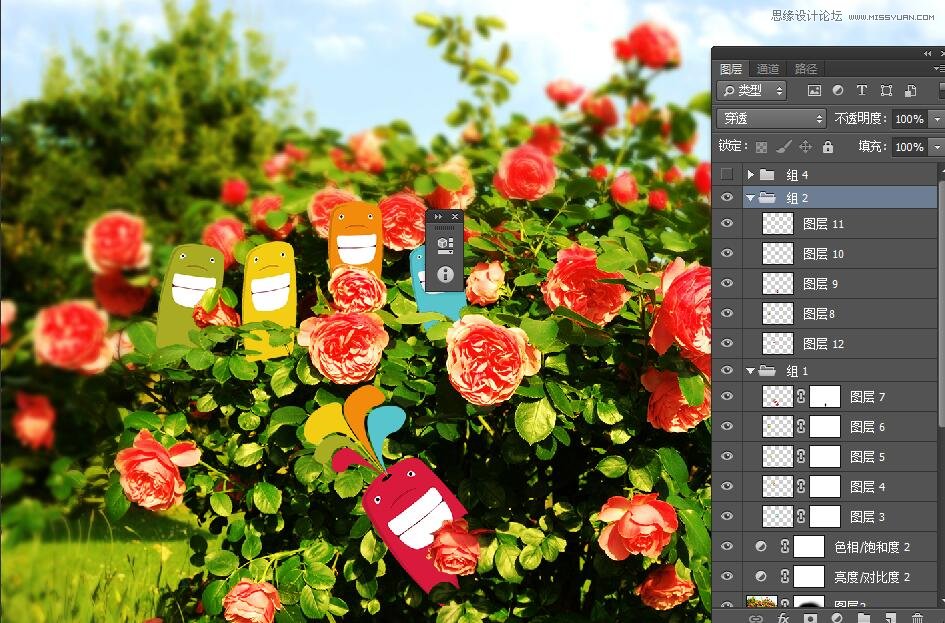
Task: Click mask link chain on 图层 6
Action: pos(801,427)
